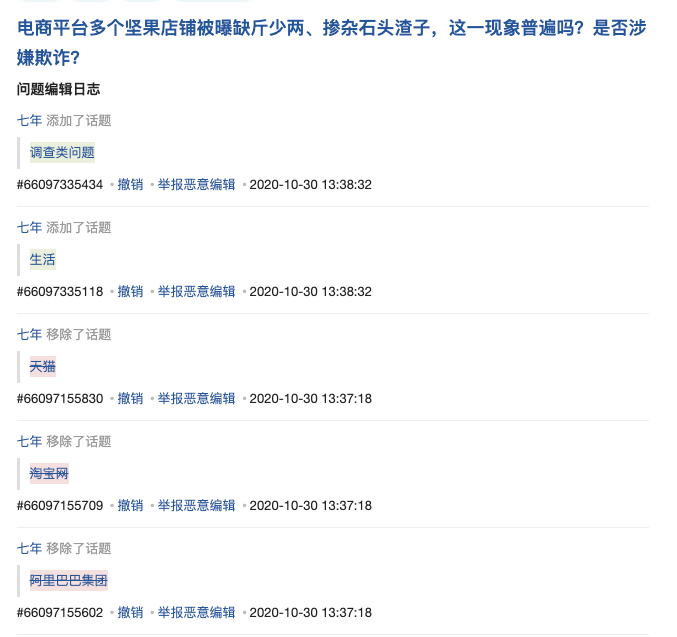677x637 pixels.
Task: Click 撤销 for edit #66097155709
Action: (x=130, y=505)
